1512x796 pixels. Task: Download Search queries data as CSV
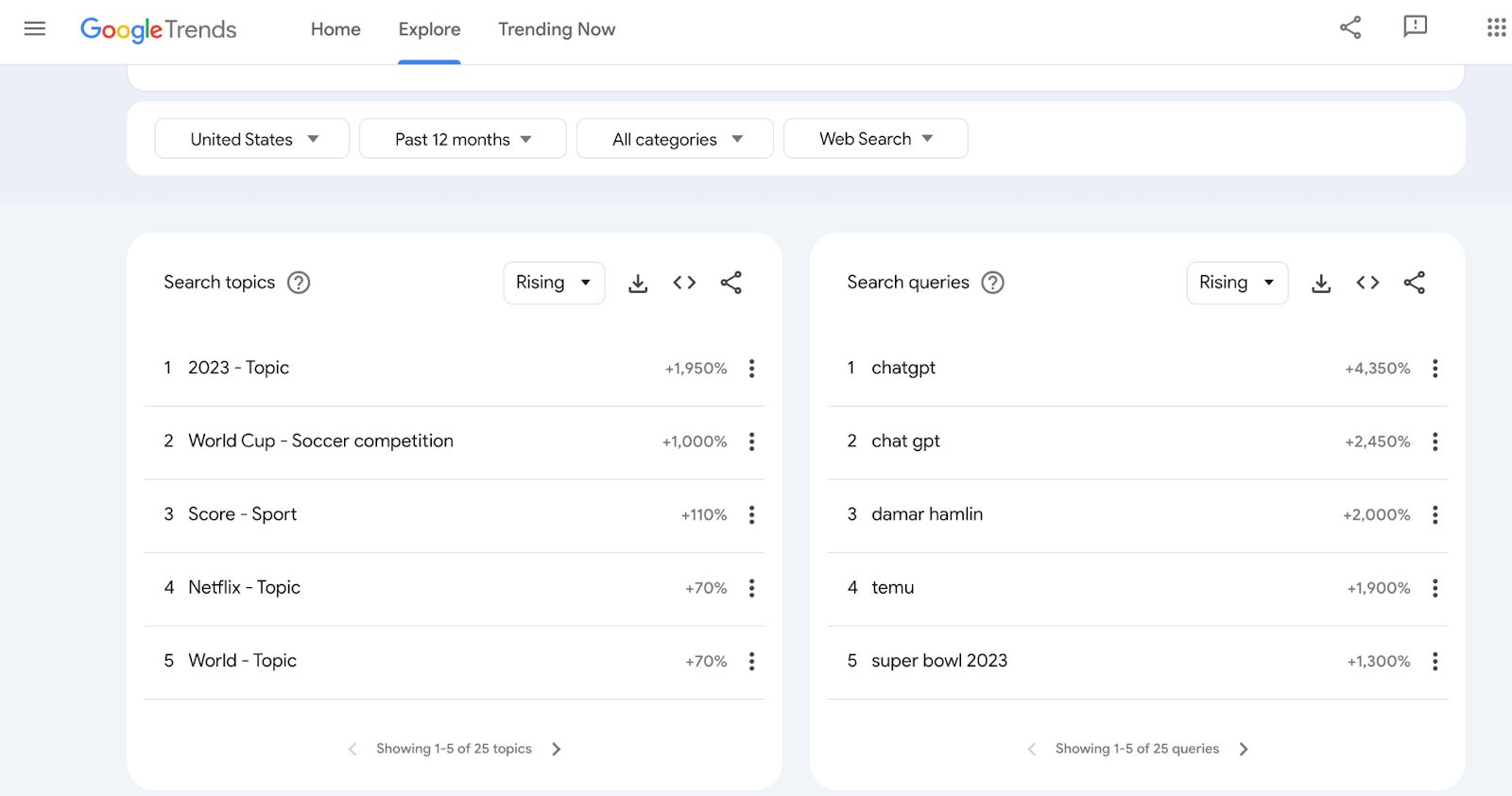coord(1321,283)
